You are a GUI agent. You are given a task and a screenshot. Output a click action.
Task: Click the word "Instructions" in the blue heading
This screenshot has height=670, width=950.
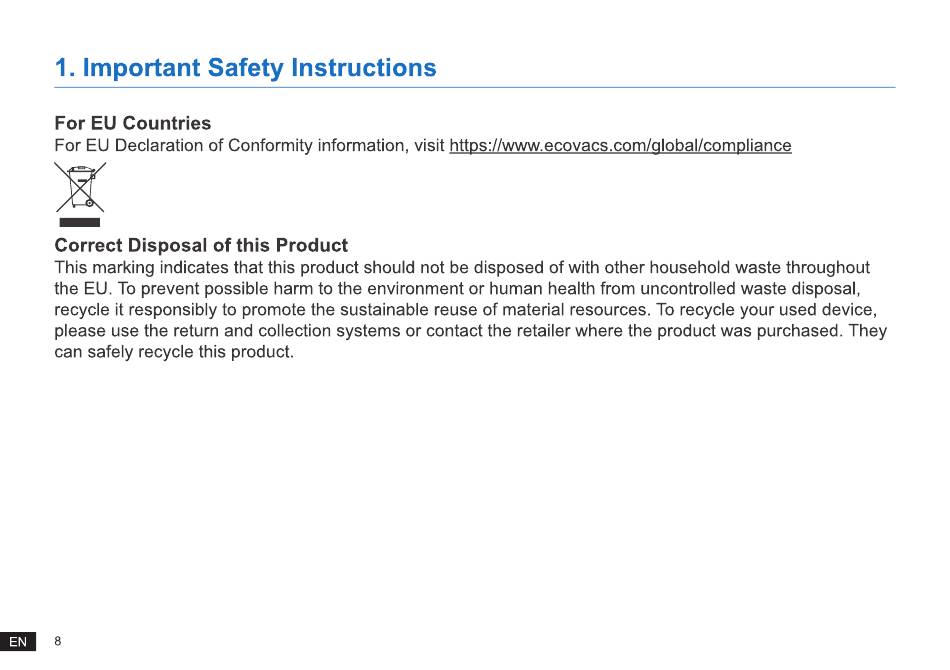pyautogui.click(x=363, y=68)
